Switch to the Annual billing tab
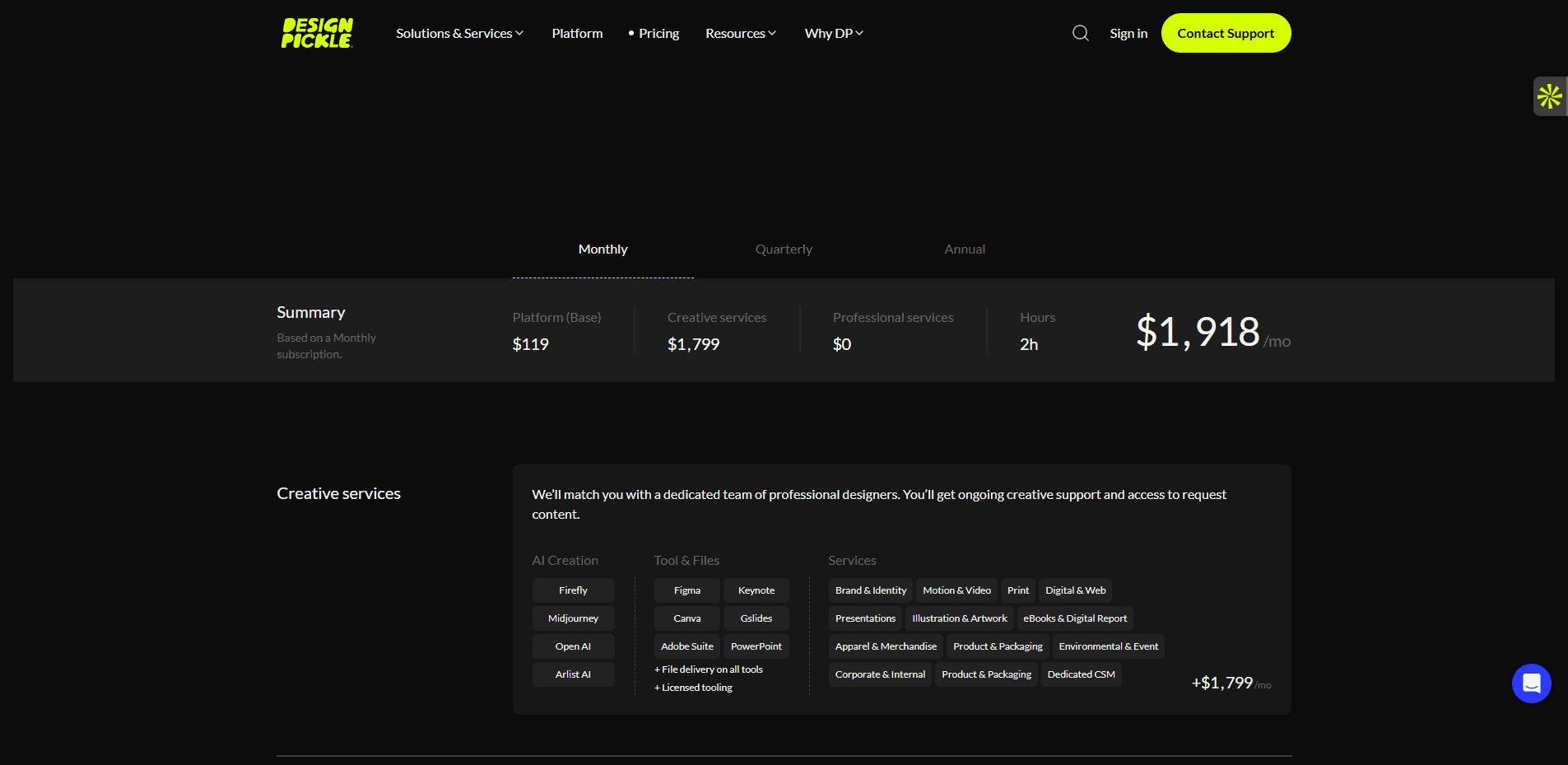1568x765 pixels. [x=964, y=249]
